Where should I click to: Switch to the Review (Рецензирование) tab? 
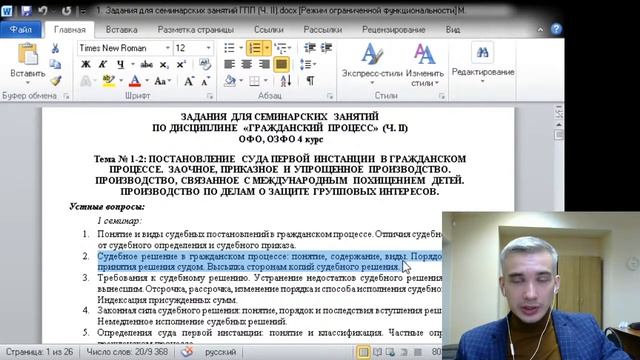[393, 30]
